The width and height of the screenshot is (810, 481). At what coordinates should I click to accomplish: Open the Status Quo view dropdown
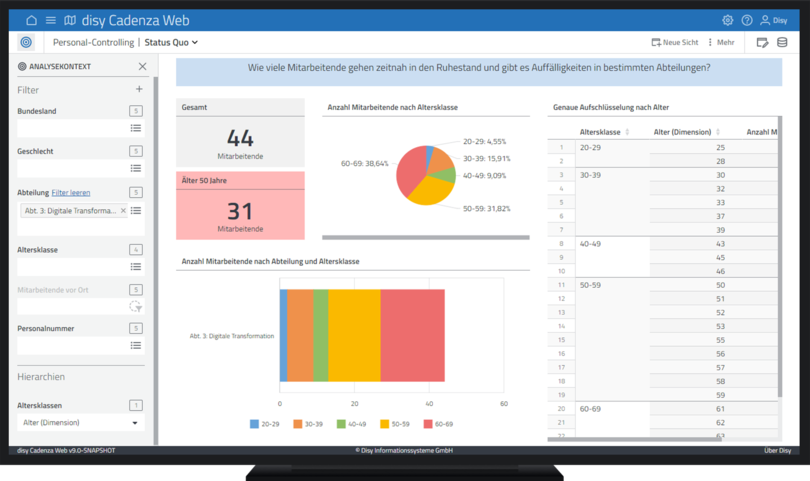click(171, 42)
